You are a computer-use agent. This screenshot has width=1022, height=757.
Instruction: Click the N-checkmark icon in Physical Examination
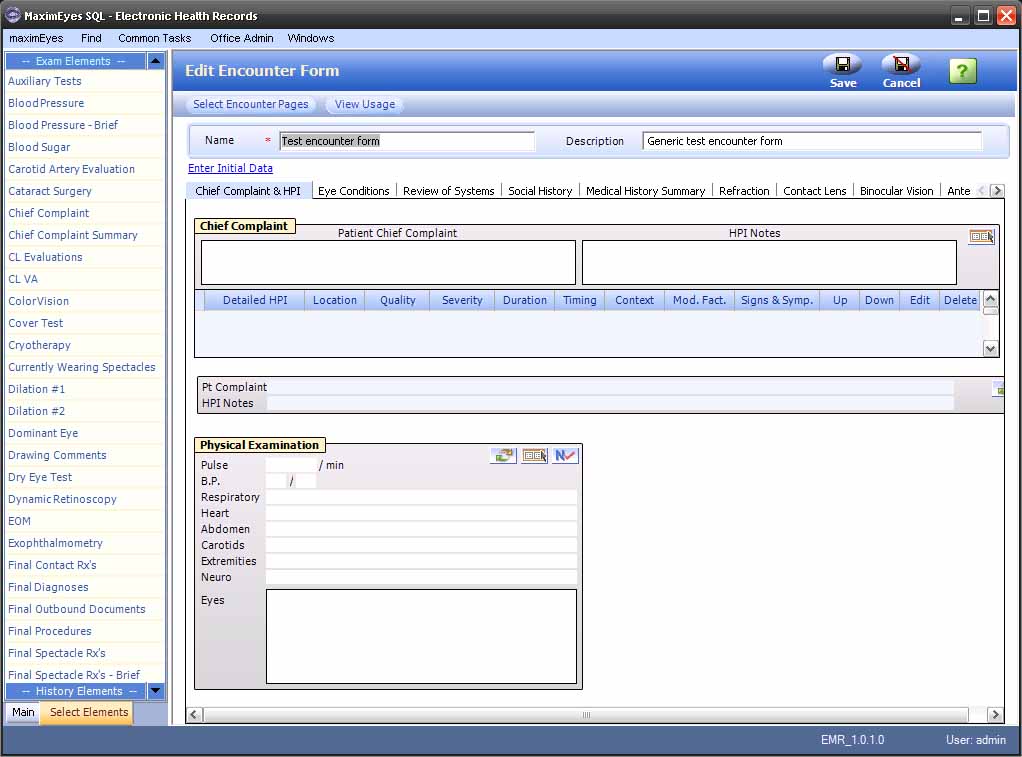(x=565, y=456)
